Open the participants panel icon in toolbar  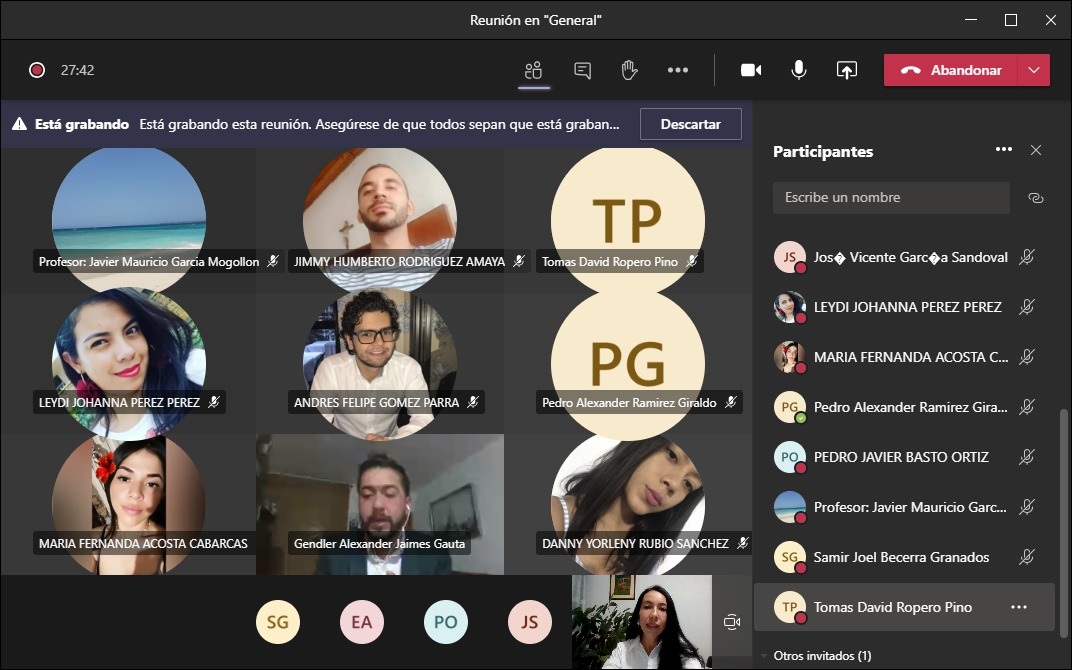(x=533, y=70)
